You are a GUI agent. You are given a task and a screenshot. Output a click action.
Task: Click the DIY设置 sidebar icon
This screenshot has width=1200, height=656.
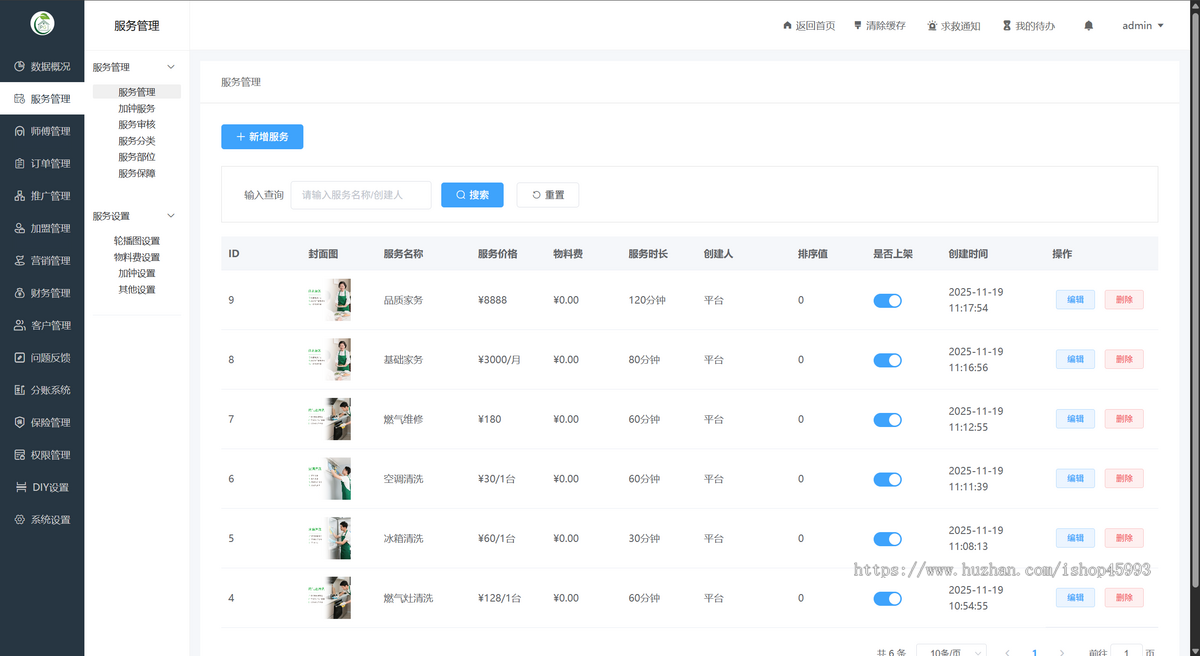click(x=22, y=486)
